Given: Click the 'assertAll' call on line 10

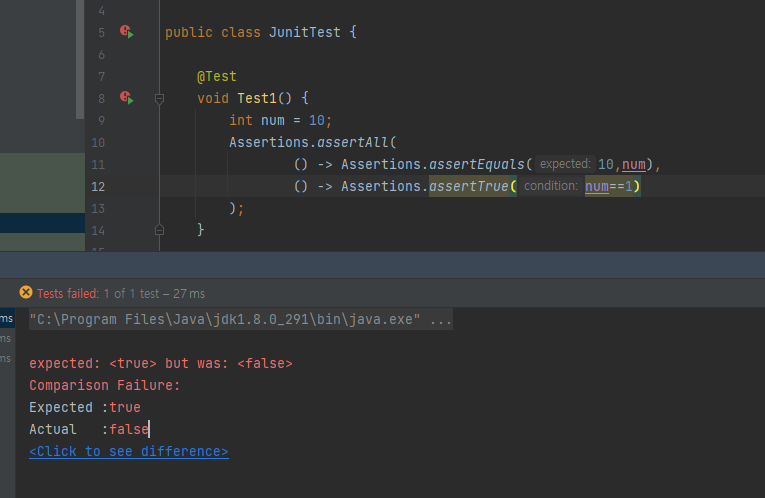Looking at the screenshot, I should pos(353,142).
